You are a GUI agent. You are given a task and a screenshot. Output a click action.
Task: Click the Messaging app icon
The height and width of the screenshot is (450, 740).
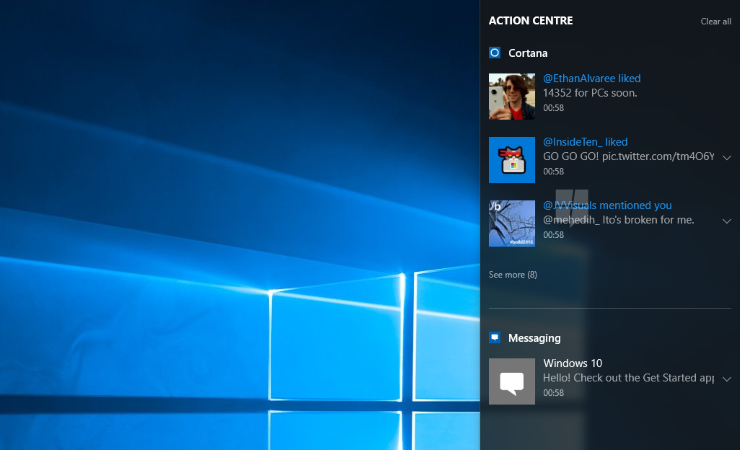(495, 338)
